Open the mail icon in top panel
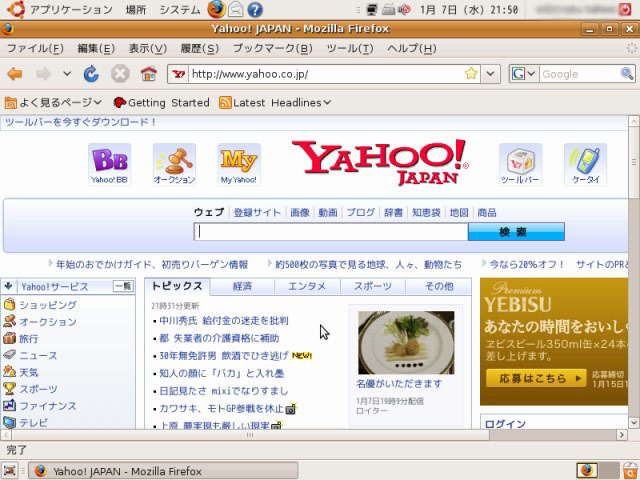 point(236,9)
